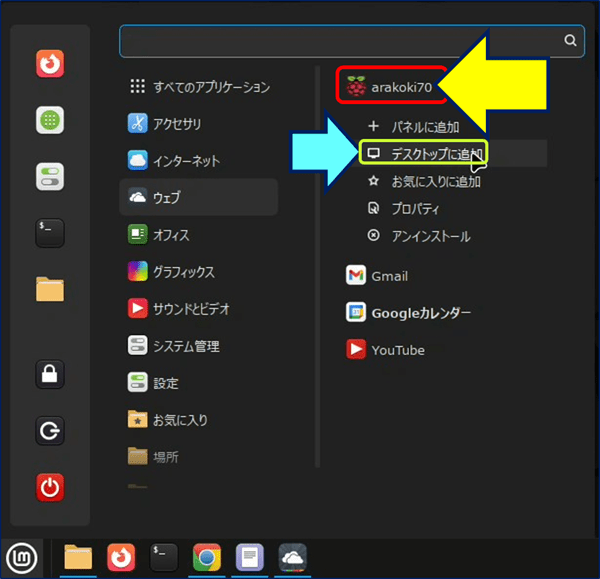Select the インターネット category

click(x=199, y=161)
